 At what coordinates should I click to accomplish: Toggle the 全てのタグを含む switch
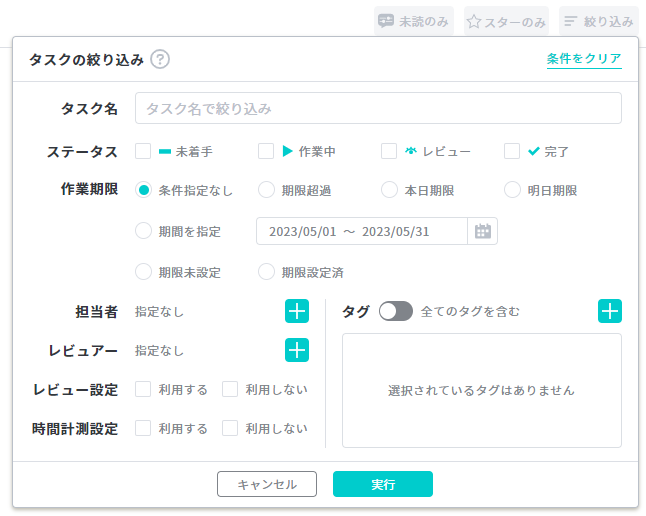point(396,311)
